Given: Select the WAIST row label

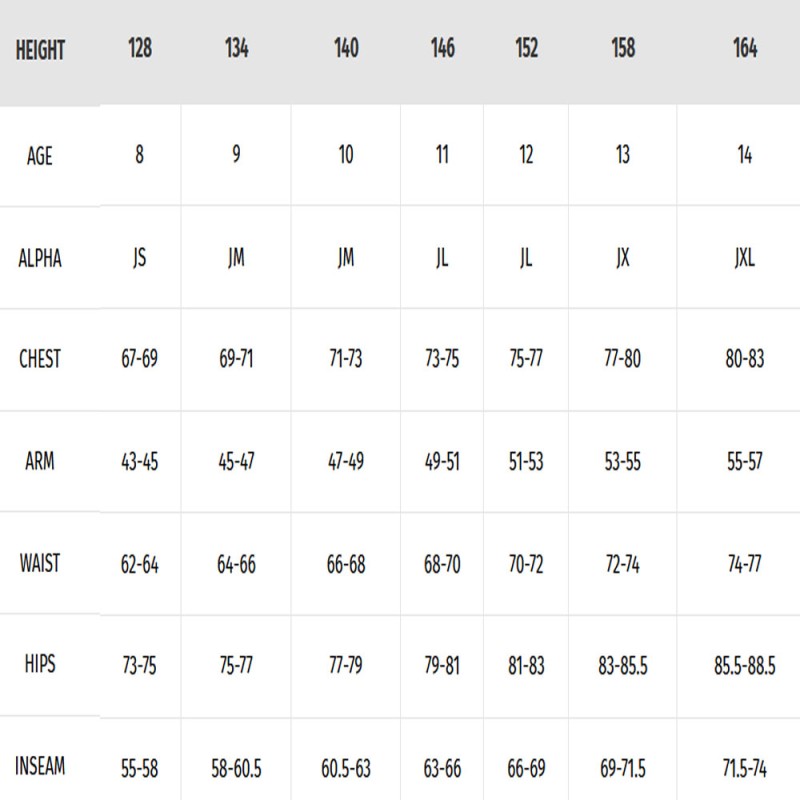Looking at the screenshot, I should (x=40, y=563).
